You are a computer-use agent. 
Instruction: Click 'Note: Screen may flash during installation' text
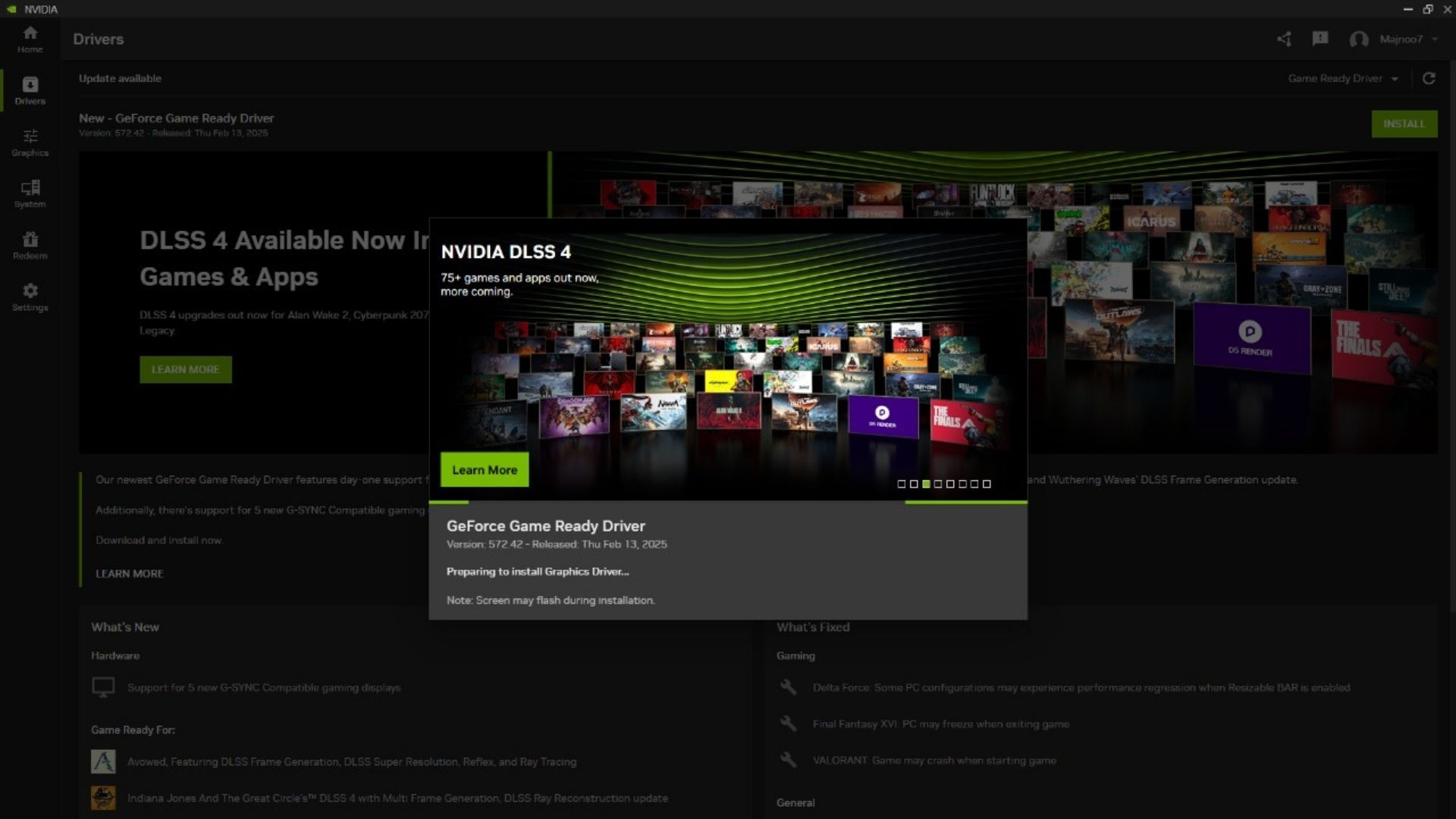[x=551, y=601]
